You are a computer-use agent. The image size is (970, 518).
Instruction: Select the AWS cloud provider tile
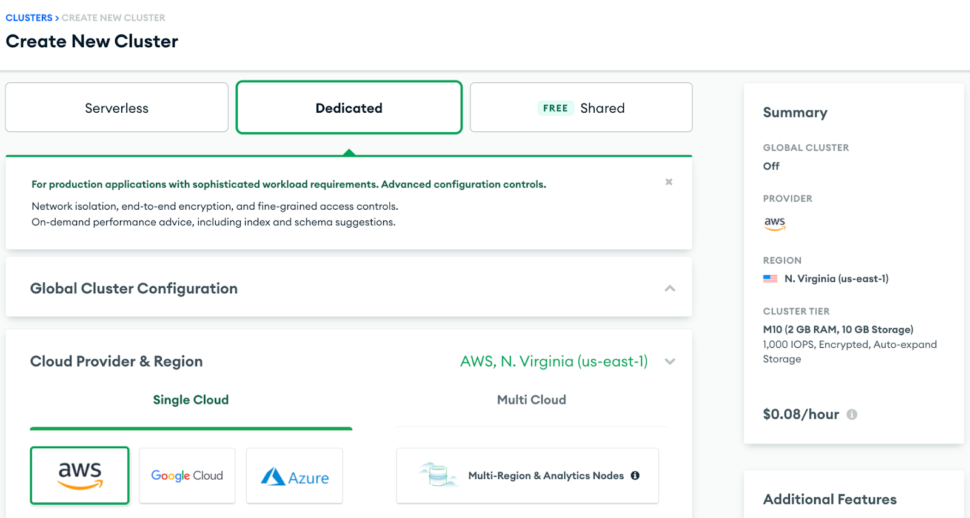pos(80,475)
